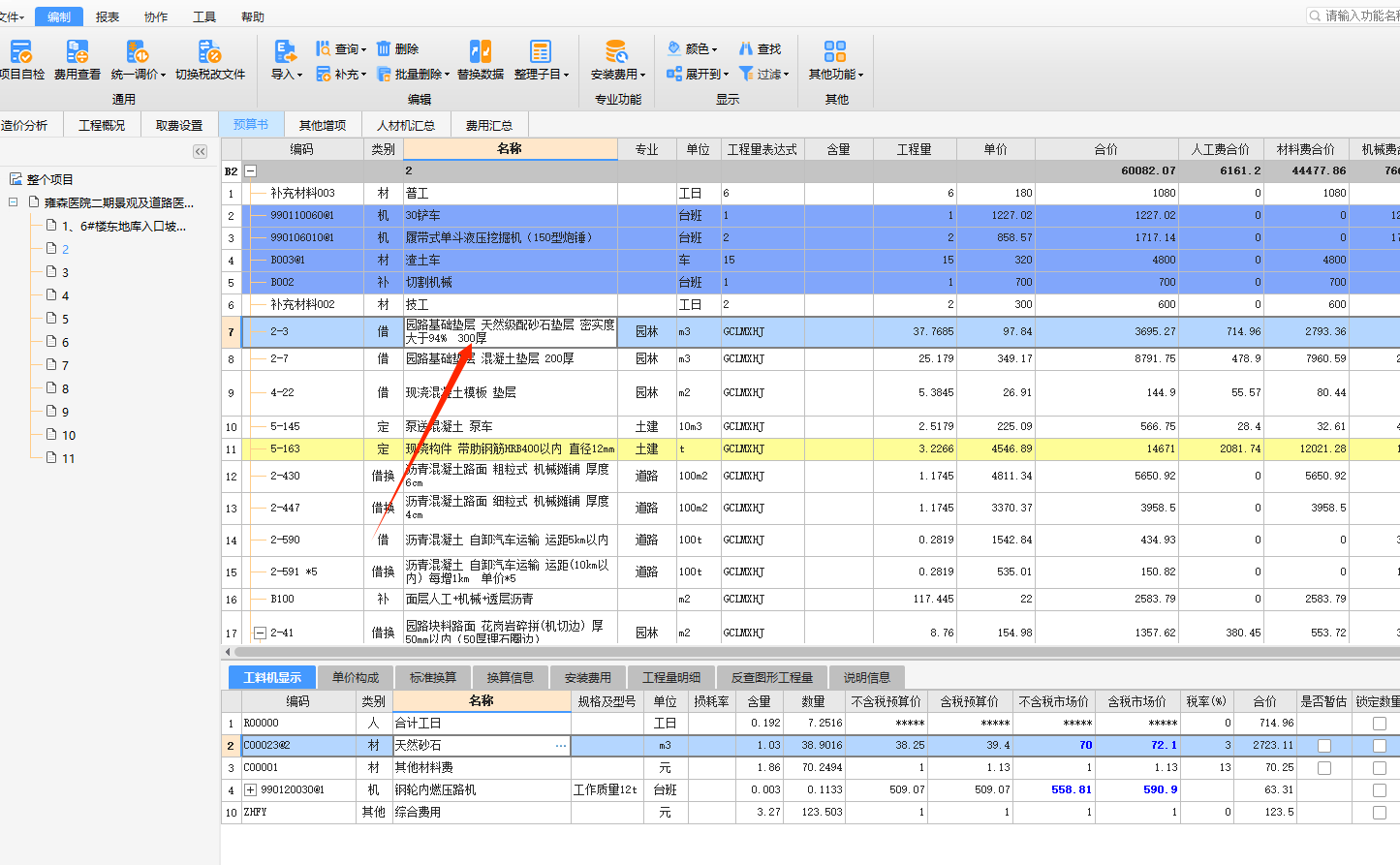Open 文件 menu
Screen dimensions: 1400x865
coord(12,16)
